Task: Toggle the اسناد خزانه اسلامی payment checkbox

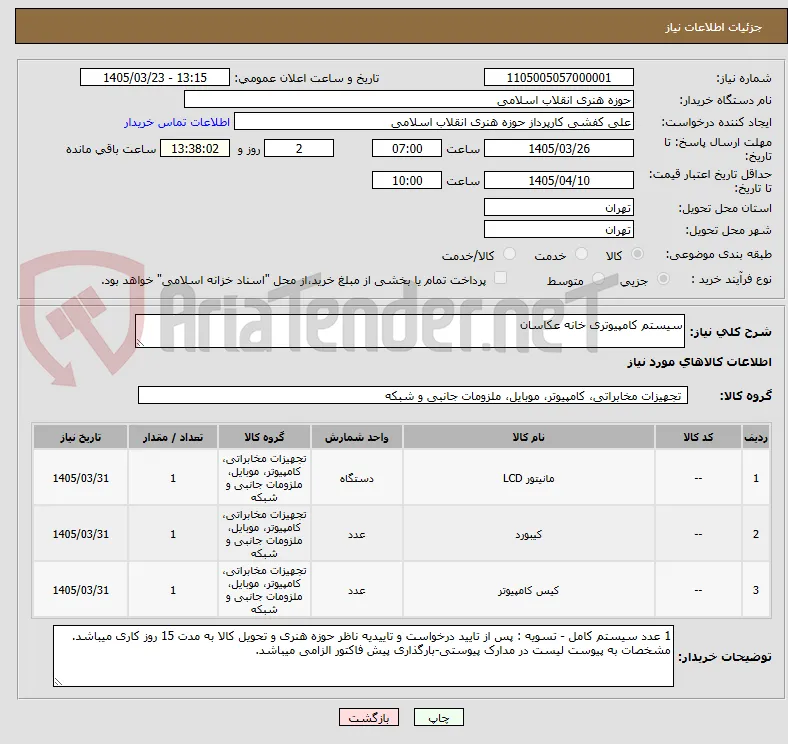Action: click(x=501, y=278)
